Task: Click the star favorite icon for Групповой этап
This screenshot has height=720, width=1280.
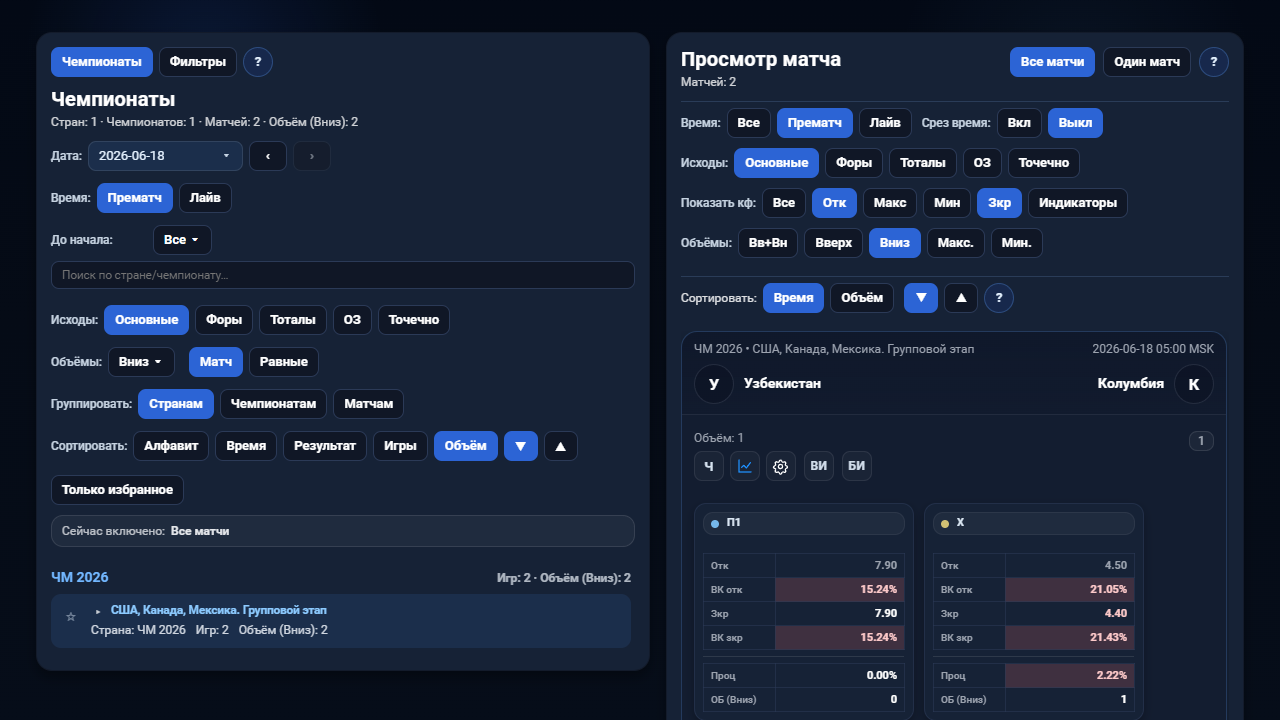Action: (71, 617)
